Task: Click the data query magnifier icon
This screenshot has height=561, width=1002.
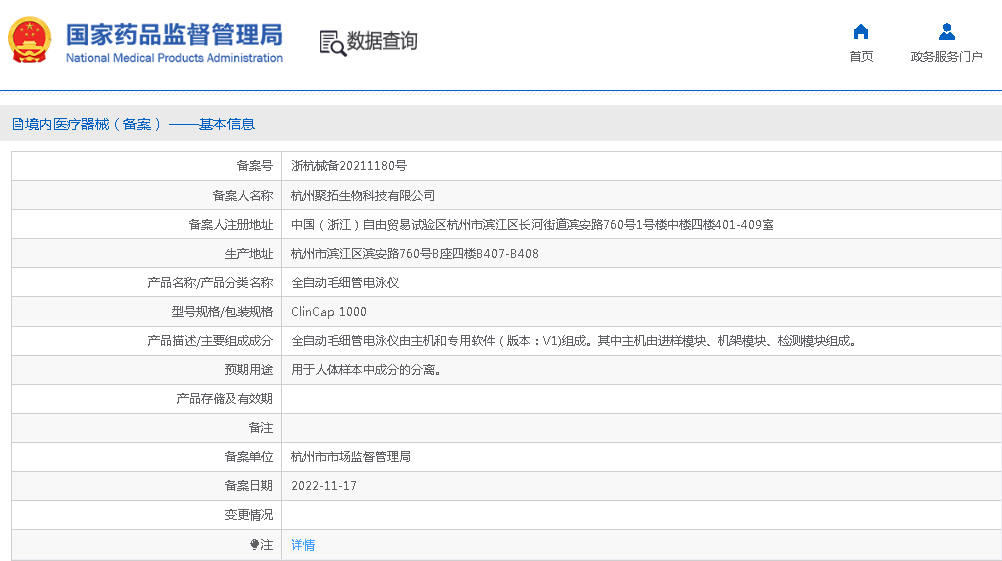Action: click(332, 42)
